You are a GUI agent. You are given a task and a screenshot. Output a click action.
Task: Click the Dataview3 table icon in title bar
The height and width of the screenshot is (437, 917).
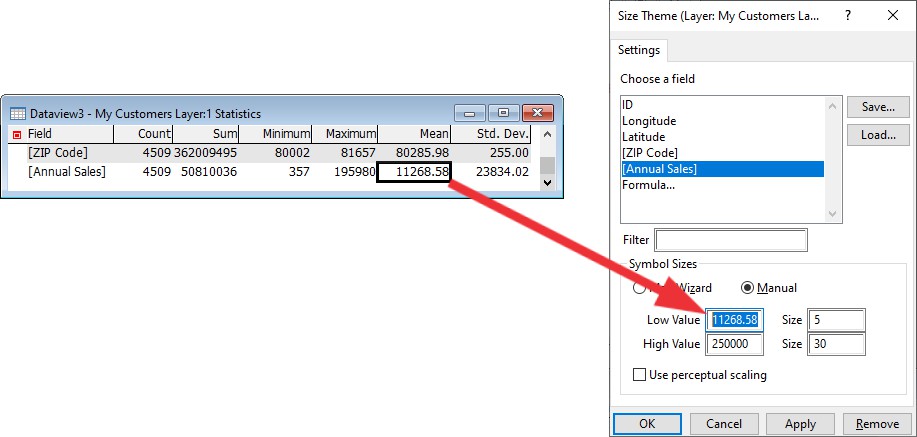(x=17, y=113)
